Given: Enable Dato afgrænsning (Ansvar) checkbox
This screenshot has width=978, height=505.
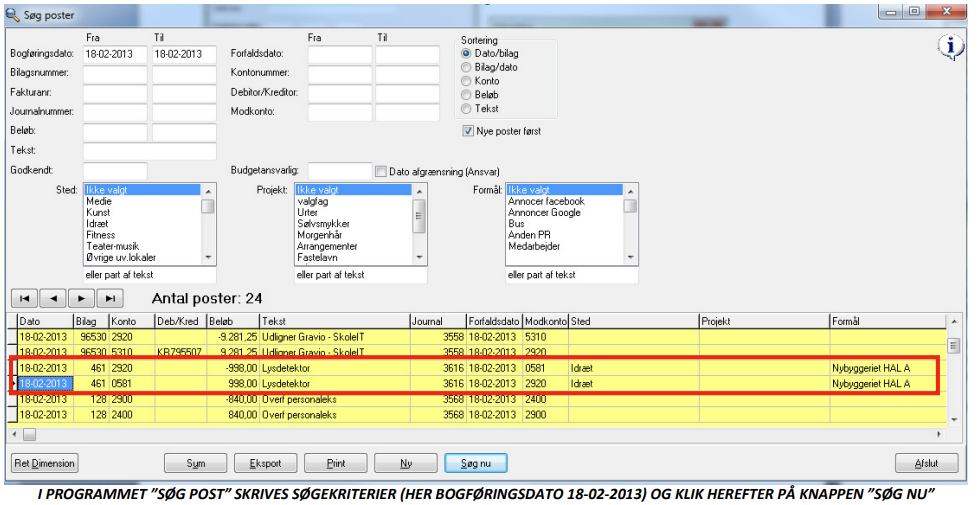Looking at the screenshot, I should coord(380,171).
